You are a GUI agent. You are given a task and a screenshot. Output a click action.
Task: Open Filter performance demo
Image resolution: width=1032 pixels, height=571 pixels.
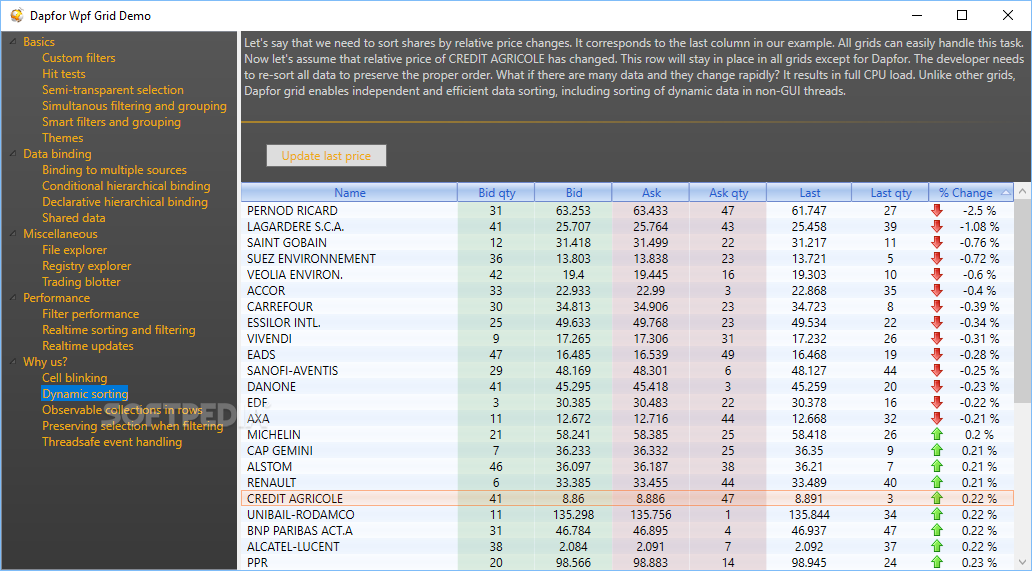tap(90, 314)
